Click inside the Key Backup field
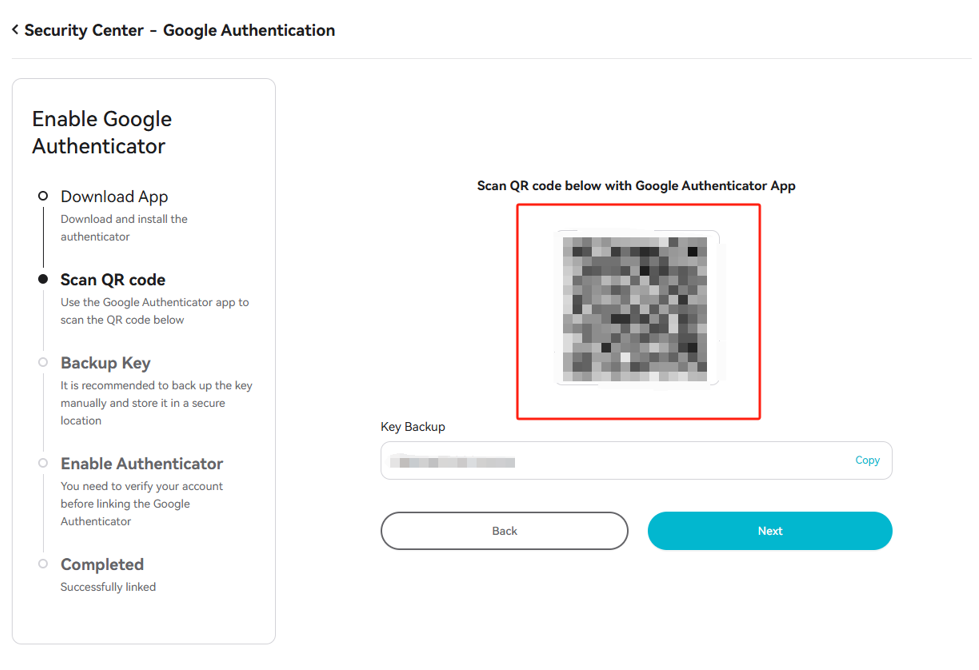 coord(636,461)
